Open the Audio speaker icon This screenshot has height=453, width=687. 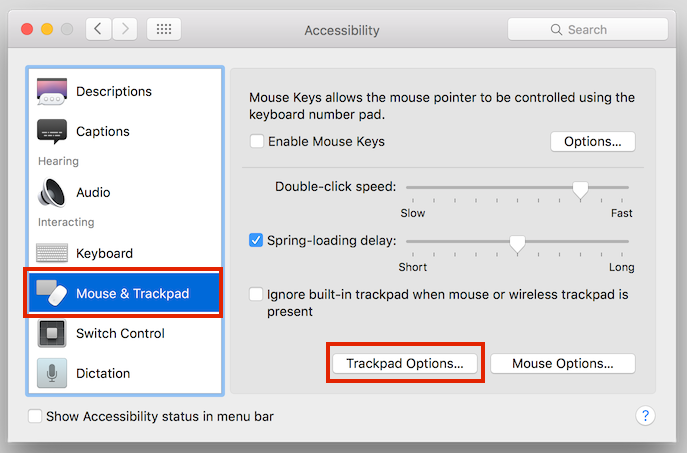tap(52, 192)
